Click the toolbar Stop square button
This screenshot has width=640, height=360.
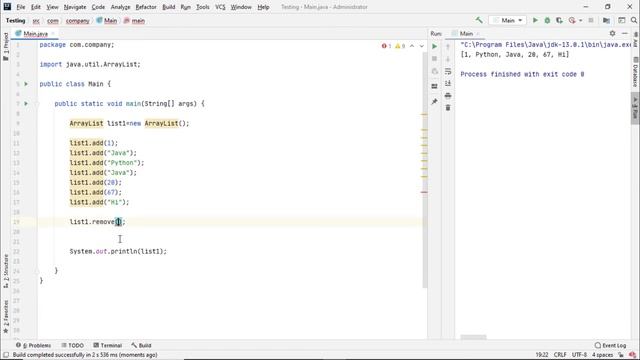[x=591, y=20]
